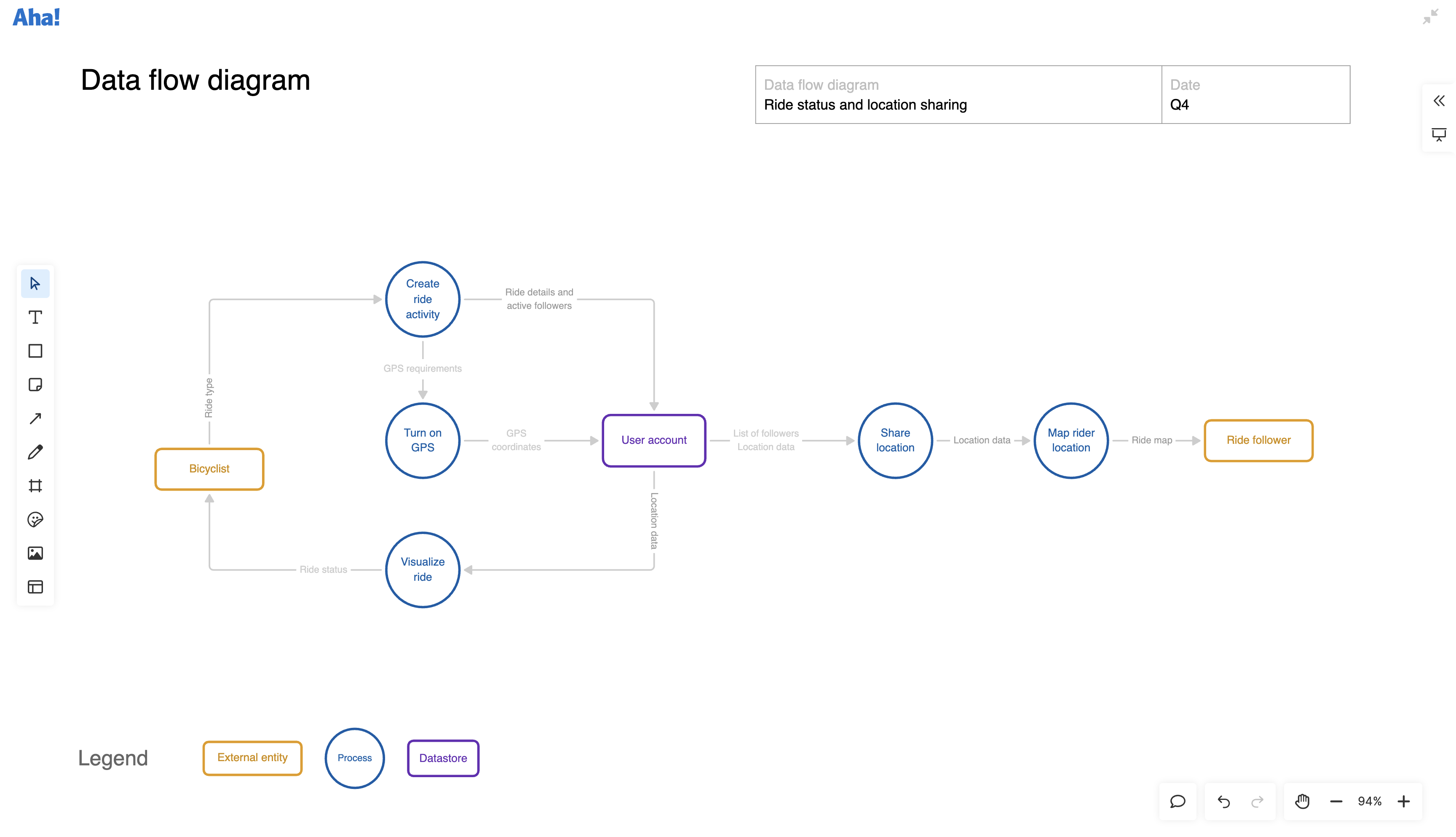The image size is (1456, 837).
Task: Select the Pen drawing tool
Action: (x=35, y=452)
